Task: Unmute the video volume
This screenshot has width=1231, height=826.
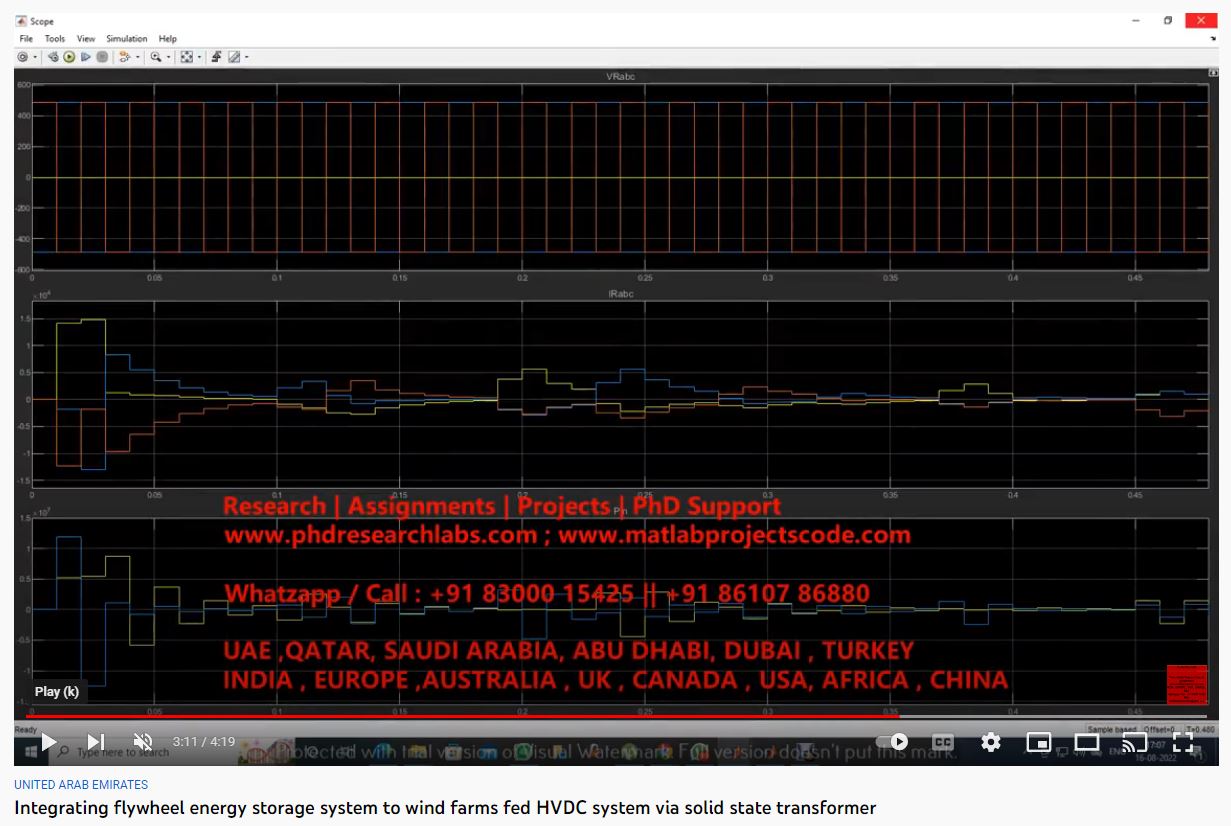Action: click(144, 742)
